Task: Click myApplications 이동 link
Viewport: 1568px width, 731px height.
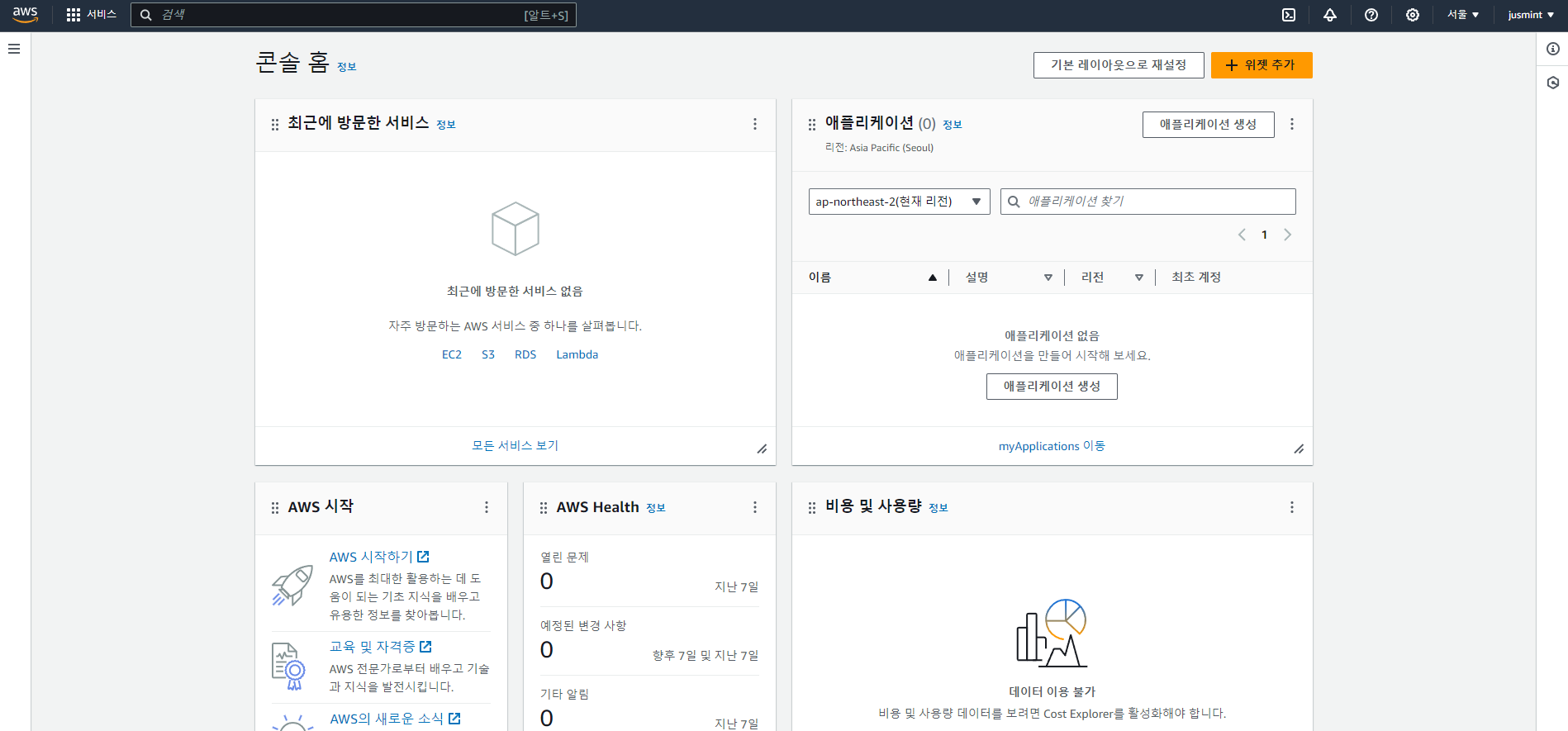Action: click(1052, 446)
